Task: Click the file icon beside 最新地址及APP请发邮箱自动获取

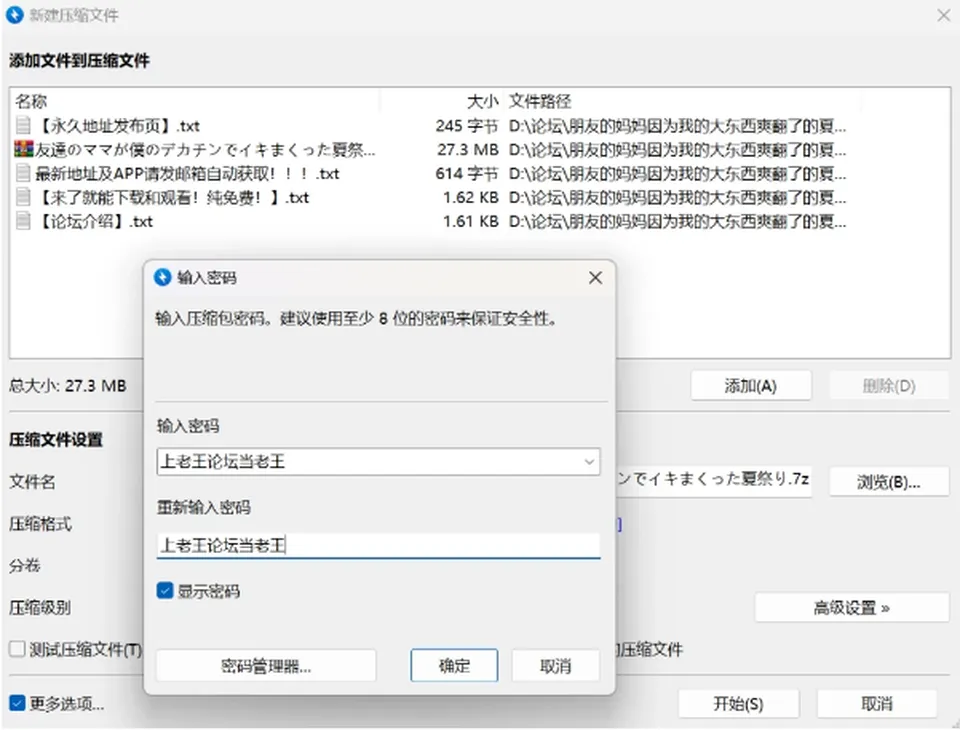Action: pyautogui.click(x=23, y=173)
